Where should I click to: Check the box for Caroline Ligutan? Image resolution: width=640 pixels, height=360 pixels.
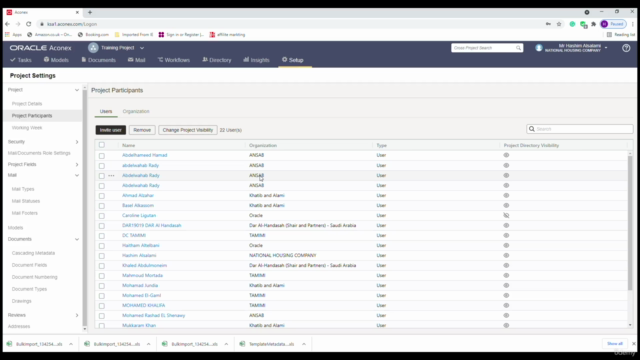click(102, 216)
